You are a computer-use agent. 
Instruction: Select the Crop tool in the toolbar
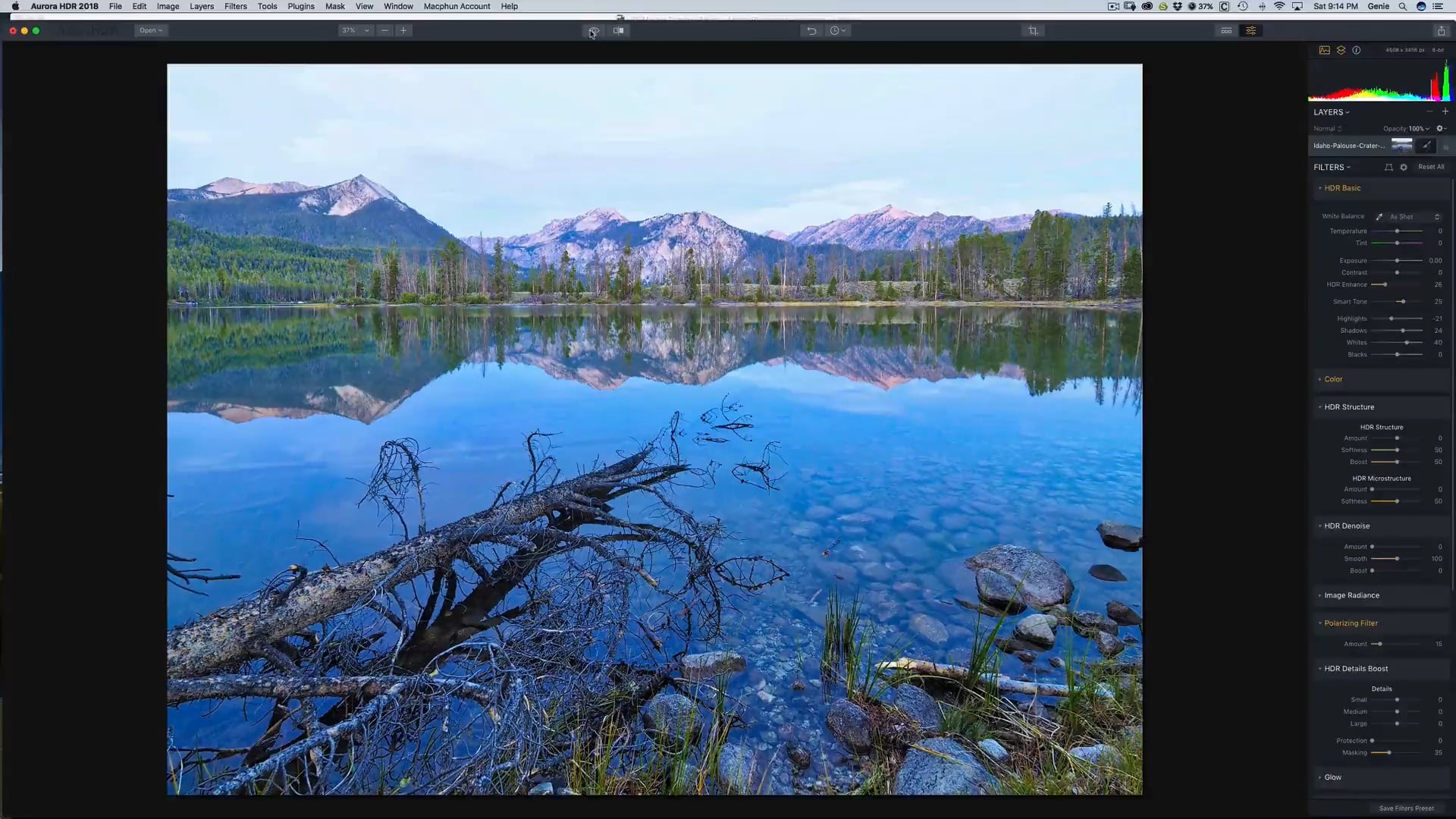1033,30
